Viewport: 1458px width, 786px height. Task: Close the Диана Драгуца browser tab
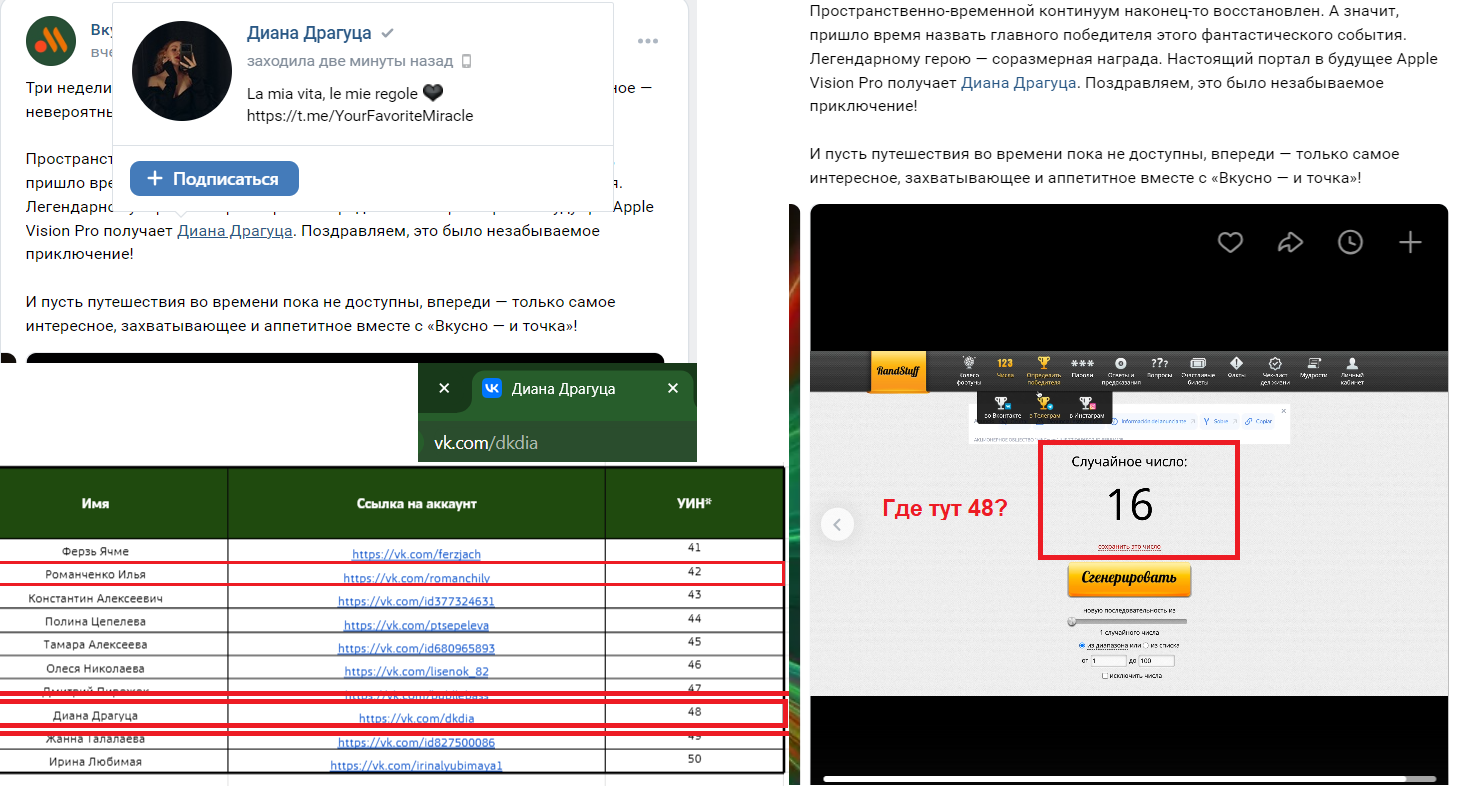coord(673,388)
